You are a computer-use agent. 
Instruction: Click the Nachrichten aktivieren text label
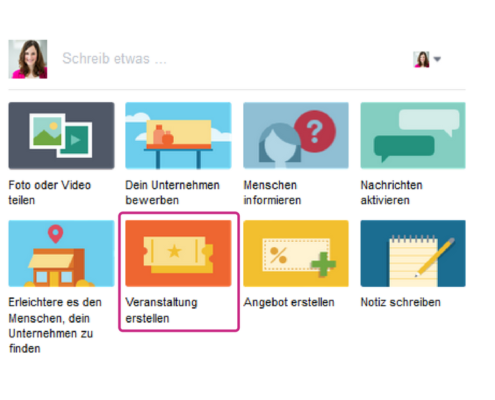pos(391,193)
